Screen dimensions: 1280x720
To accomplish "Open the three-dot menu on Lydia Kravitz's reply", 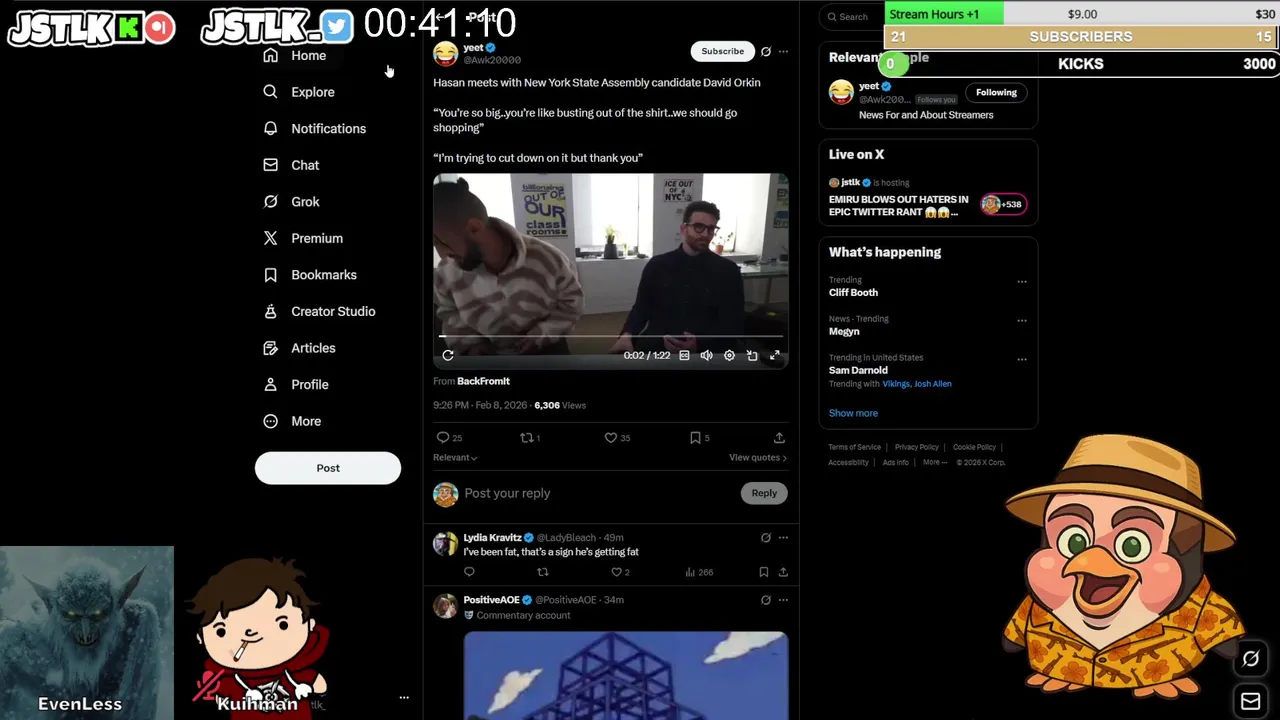I will (783, 538).
